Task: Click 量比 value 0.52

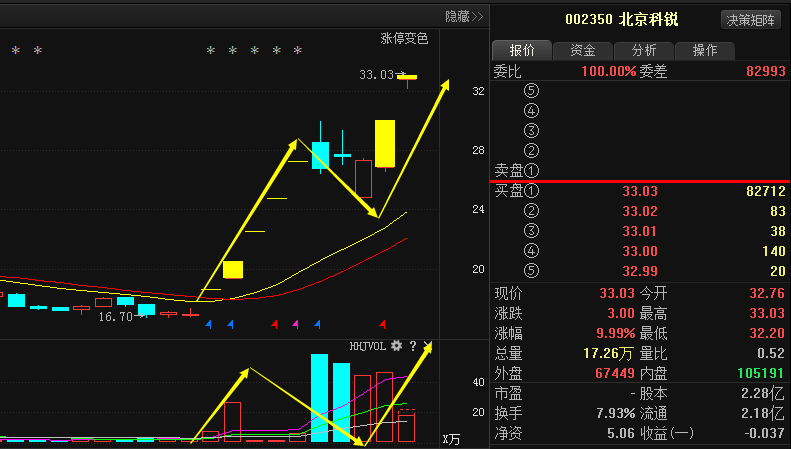Action: (771, 353)
